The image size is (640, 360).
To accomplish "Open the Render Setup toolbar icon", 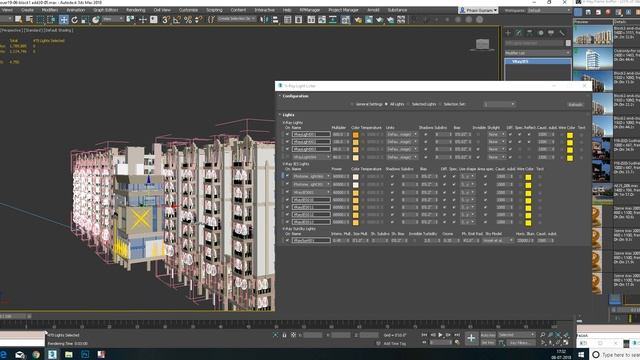I will click(x=358, y=19).
